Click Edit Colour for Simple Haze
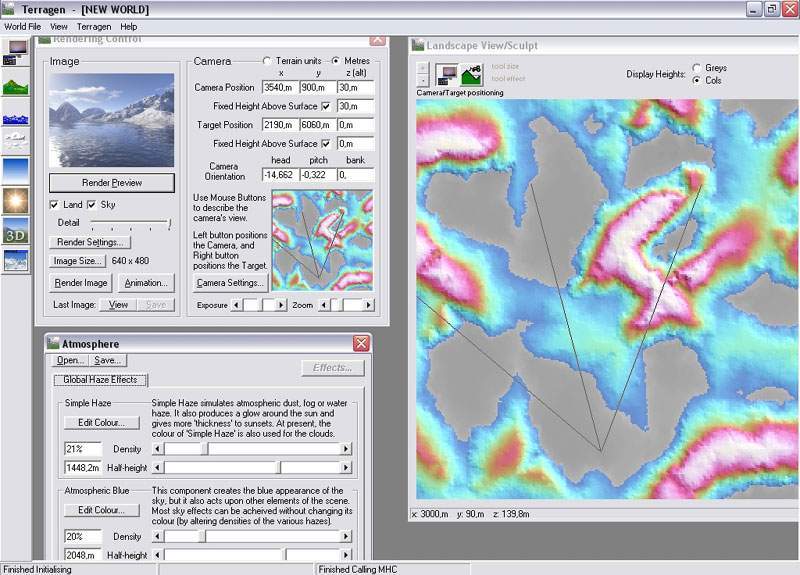 pyautogui.click(x=100, y=423)
